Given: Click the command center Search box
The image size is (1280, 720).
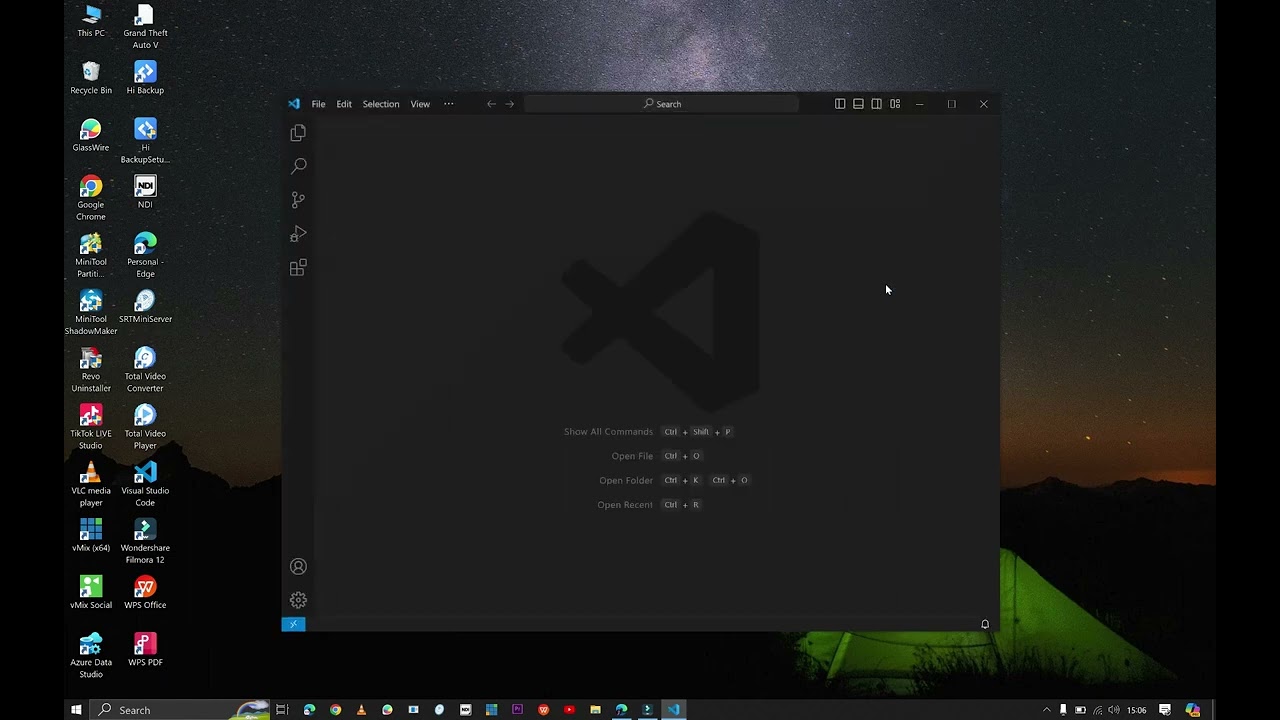Looking at the screenshot, I should coord(662,104).
